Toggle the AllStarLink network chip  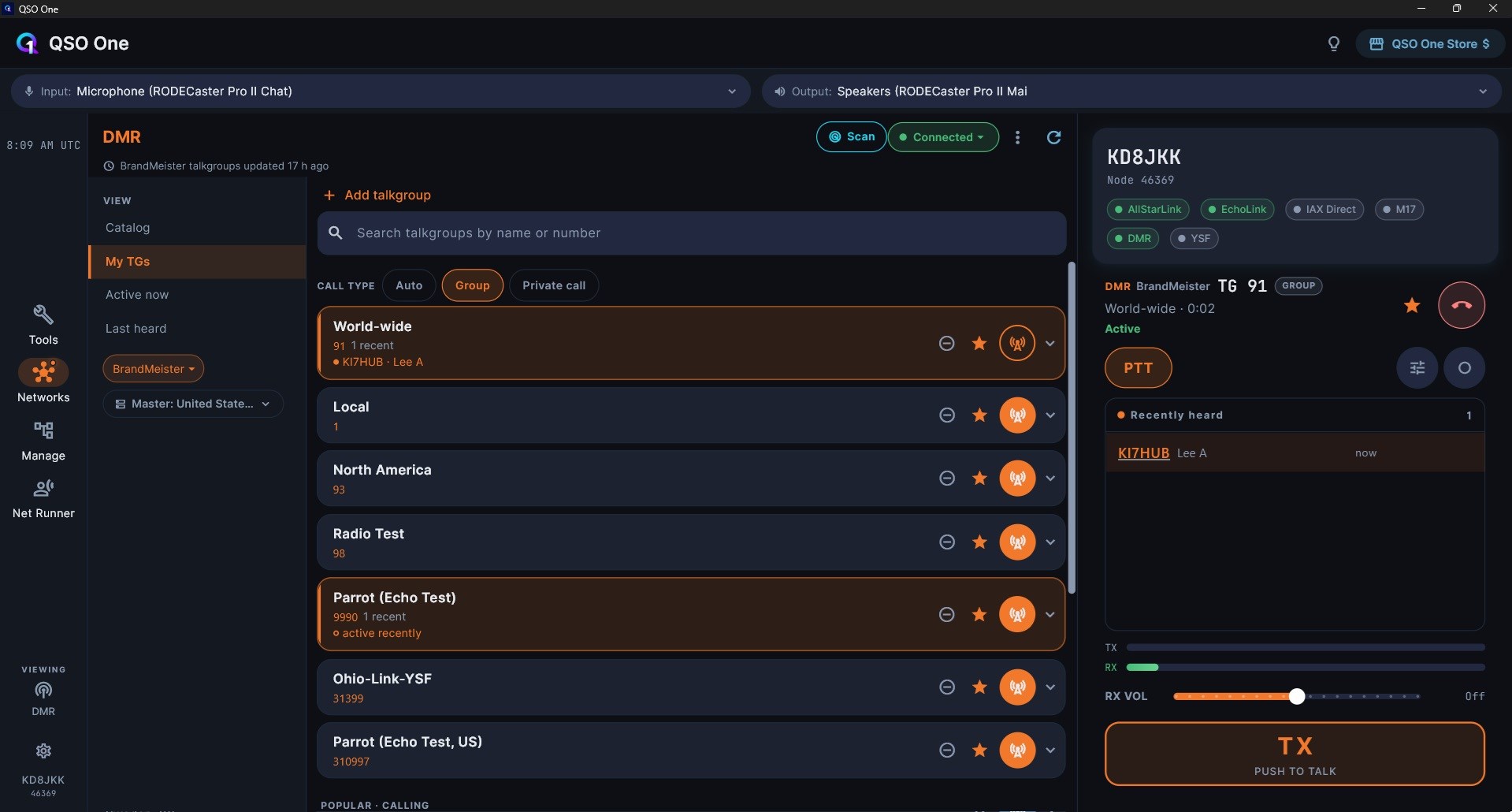click(x=1148, y=209)
